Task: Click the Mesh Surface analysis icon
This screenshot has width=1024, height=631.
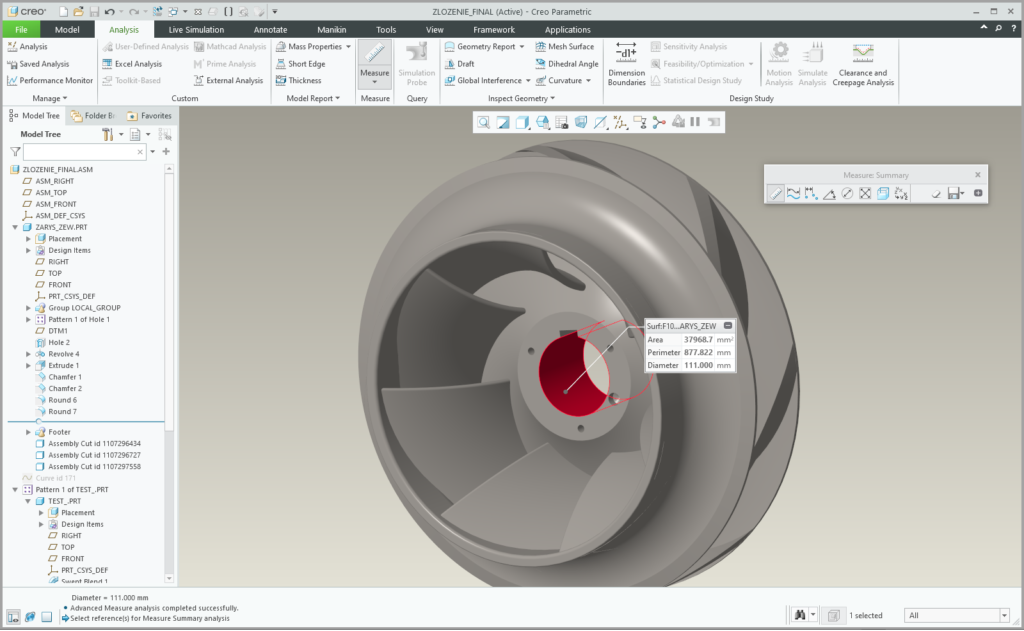Action: [x=565, y=46]
